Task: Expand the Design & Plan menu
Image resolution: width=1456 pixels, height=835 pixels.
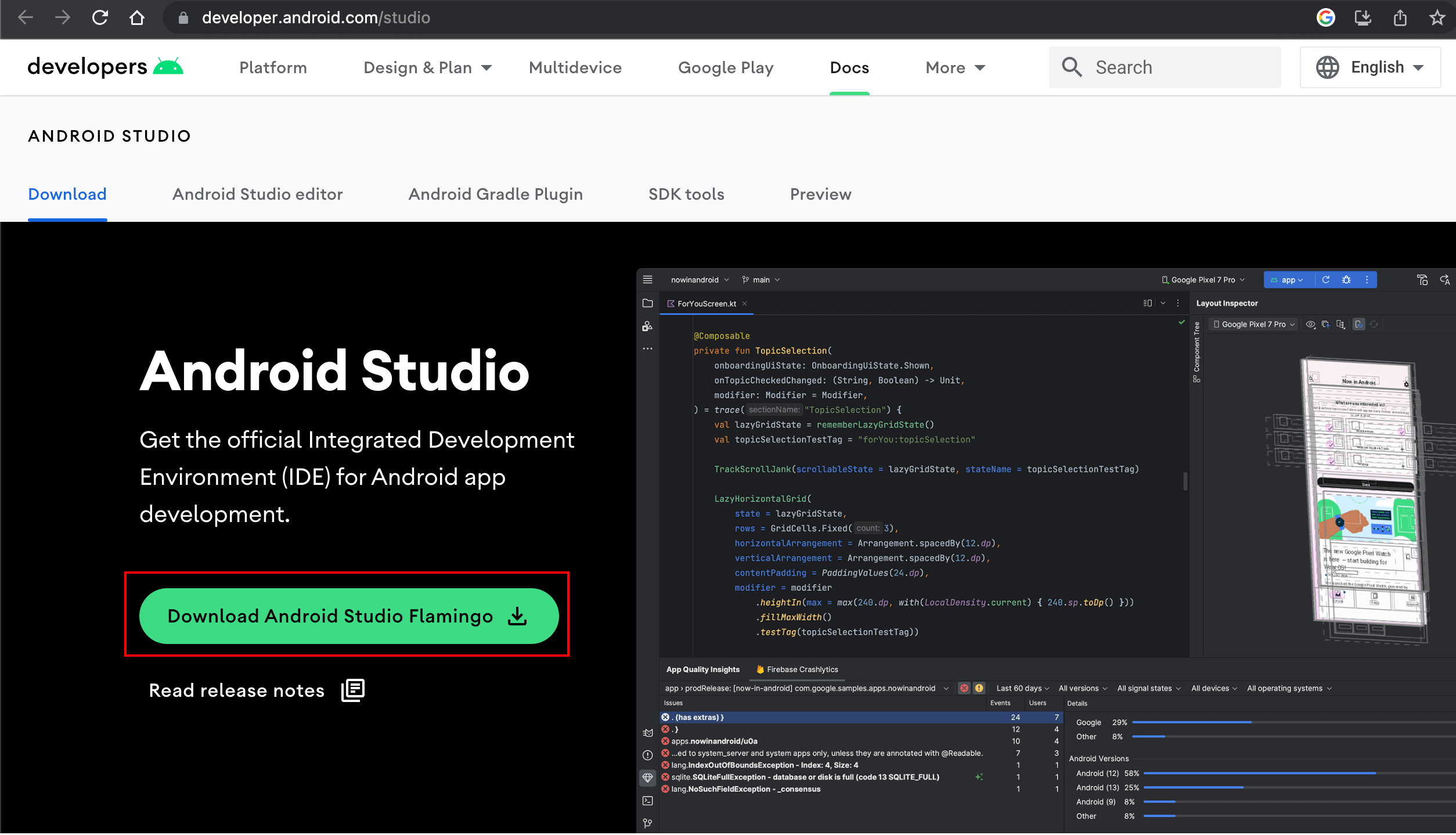Action: 427,67
